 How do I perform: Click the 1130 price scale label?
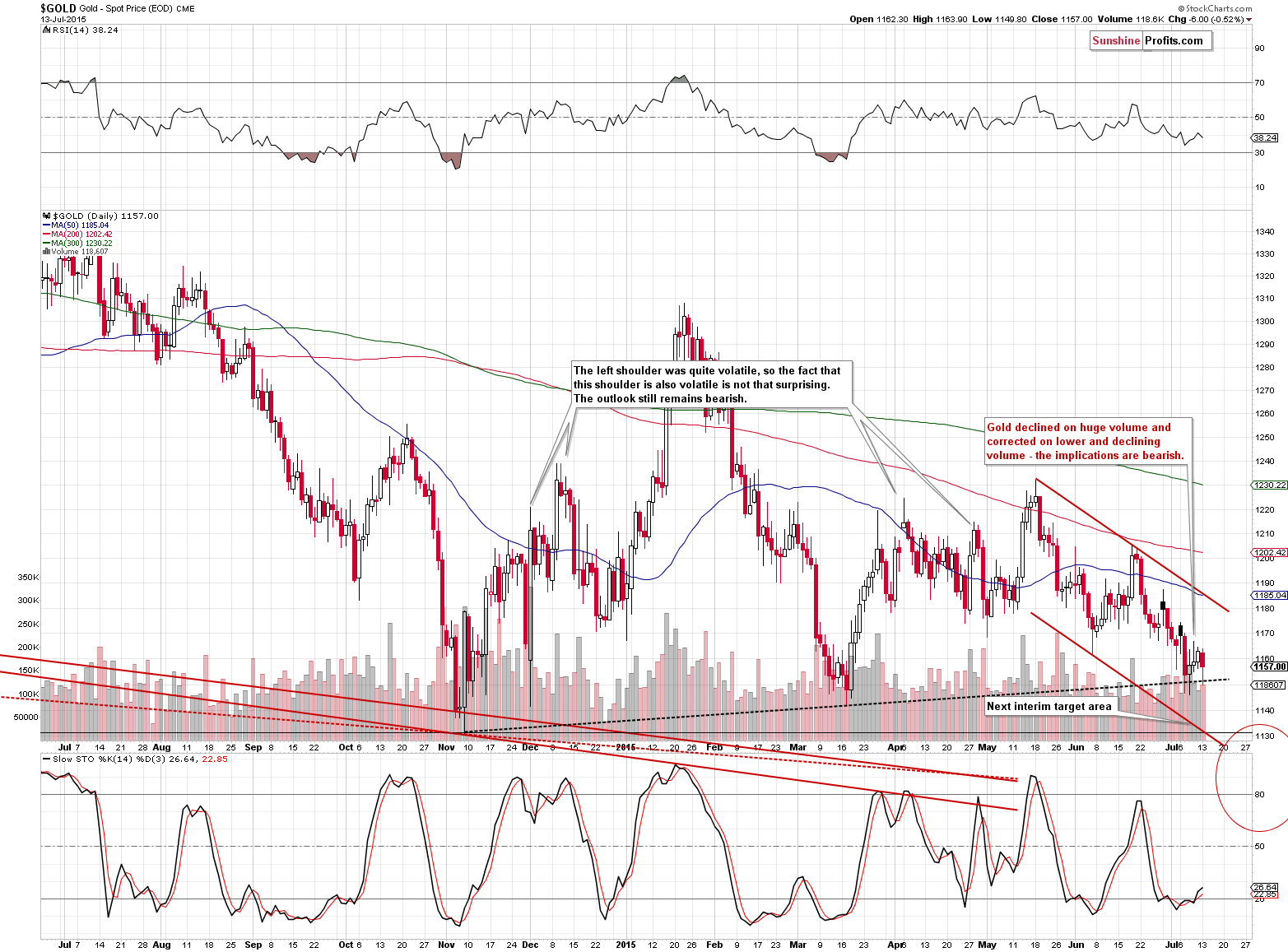pyautogui.click(x=1264, y=736)
